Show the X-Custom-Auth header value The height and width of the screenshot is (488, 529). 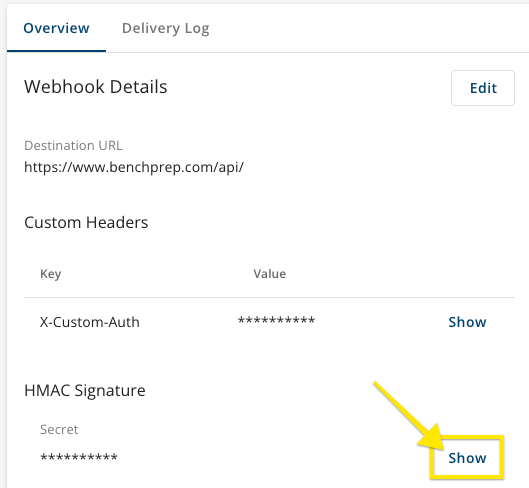pyautogui.click(x=467, y=322)
